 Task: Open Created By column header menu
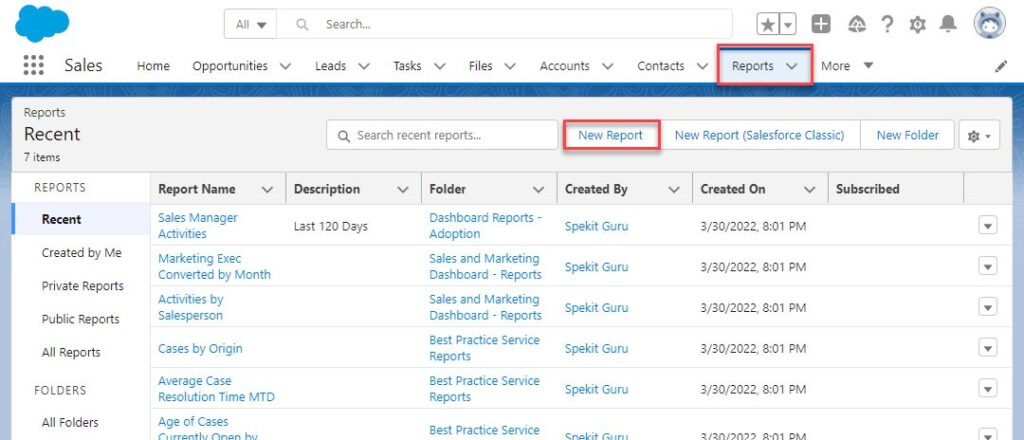tap(674, 189)
